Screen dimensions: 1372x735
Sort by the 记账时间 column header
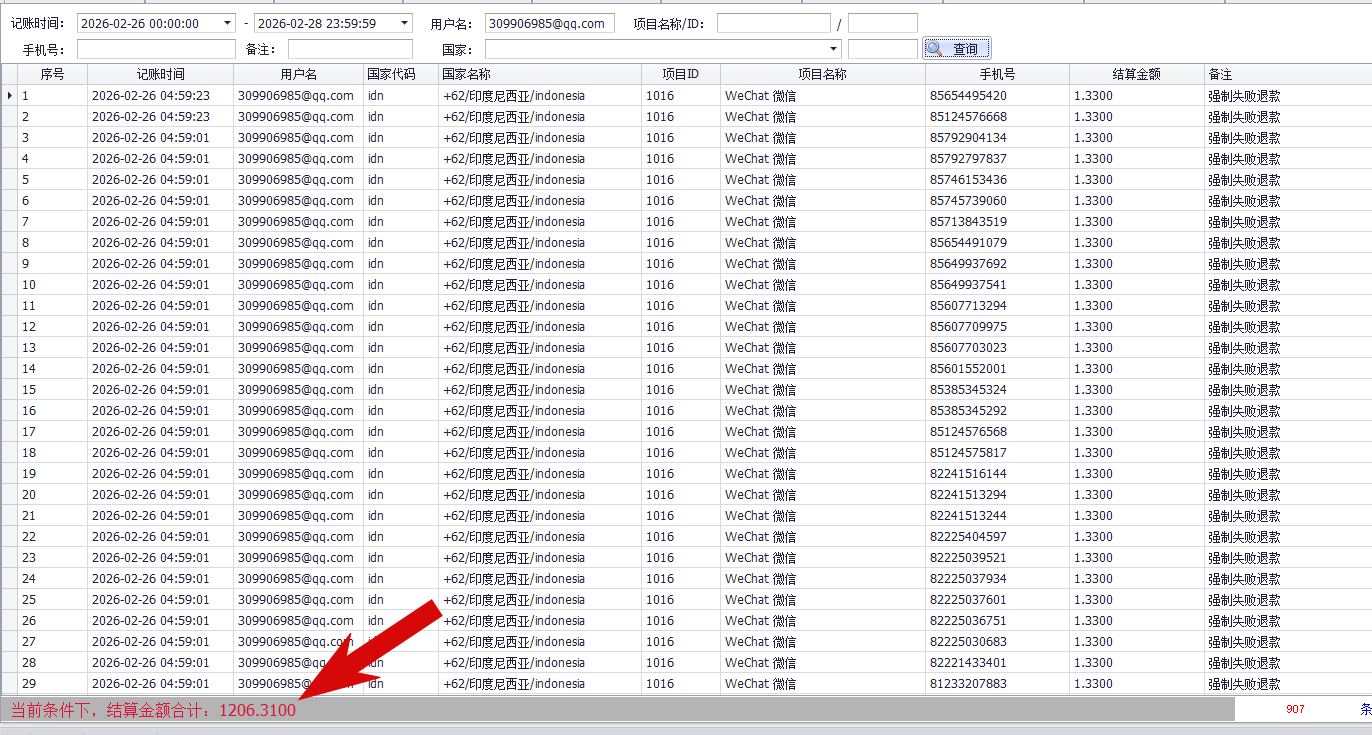pyautogui.click(x=160, y=74)
